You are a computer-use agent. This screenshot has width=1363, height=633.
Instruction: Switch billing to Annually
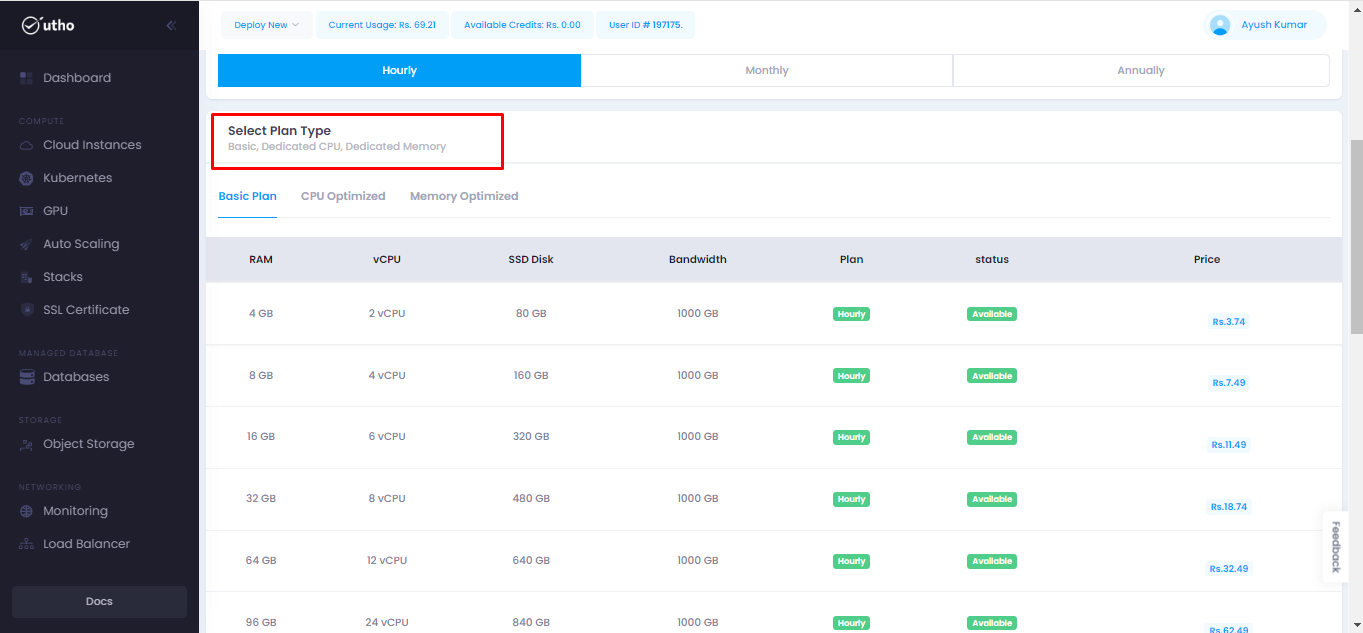pos(1141,71)
